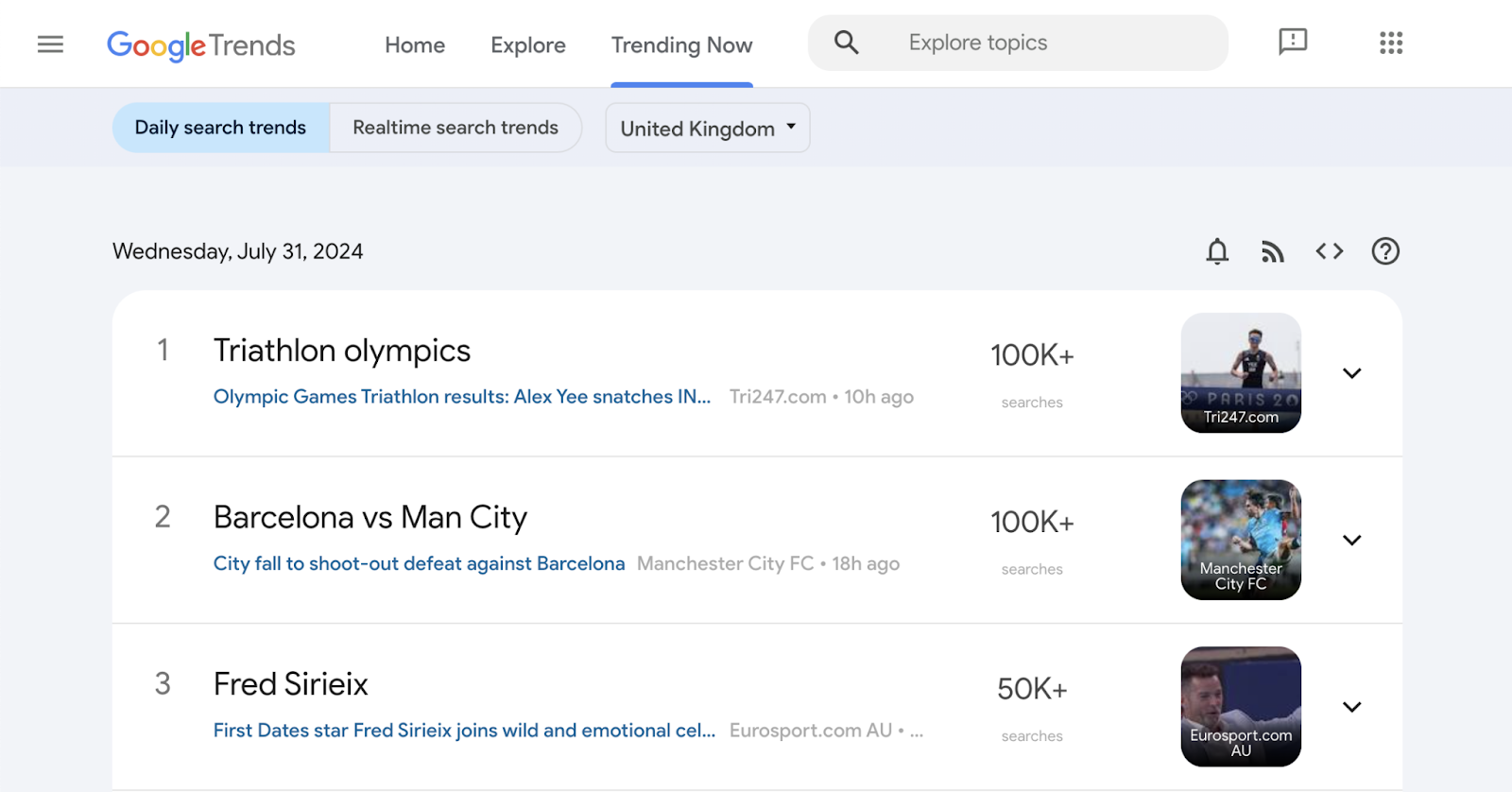Go to the Home tab

(414, 45)
